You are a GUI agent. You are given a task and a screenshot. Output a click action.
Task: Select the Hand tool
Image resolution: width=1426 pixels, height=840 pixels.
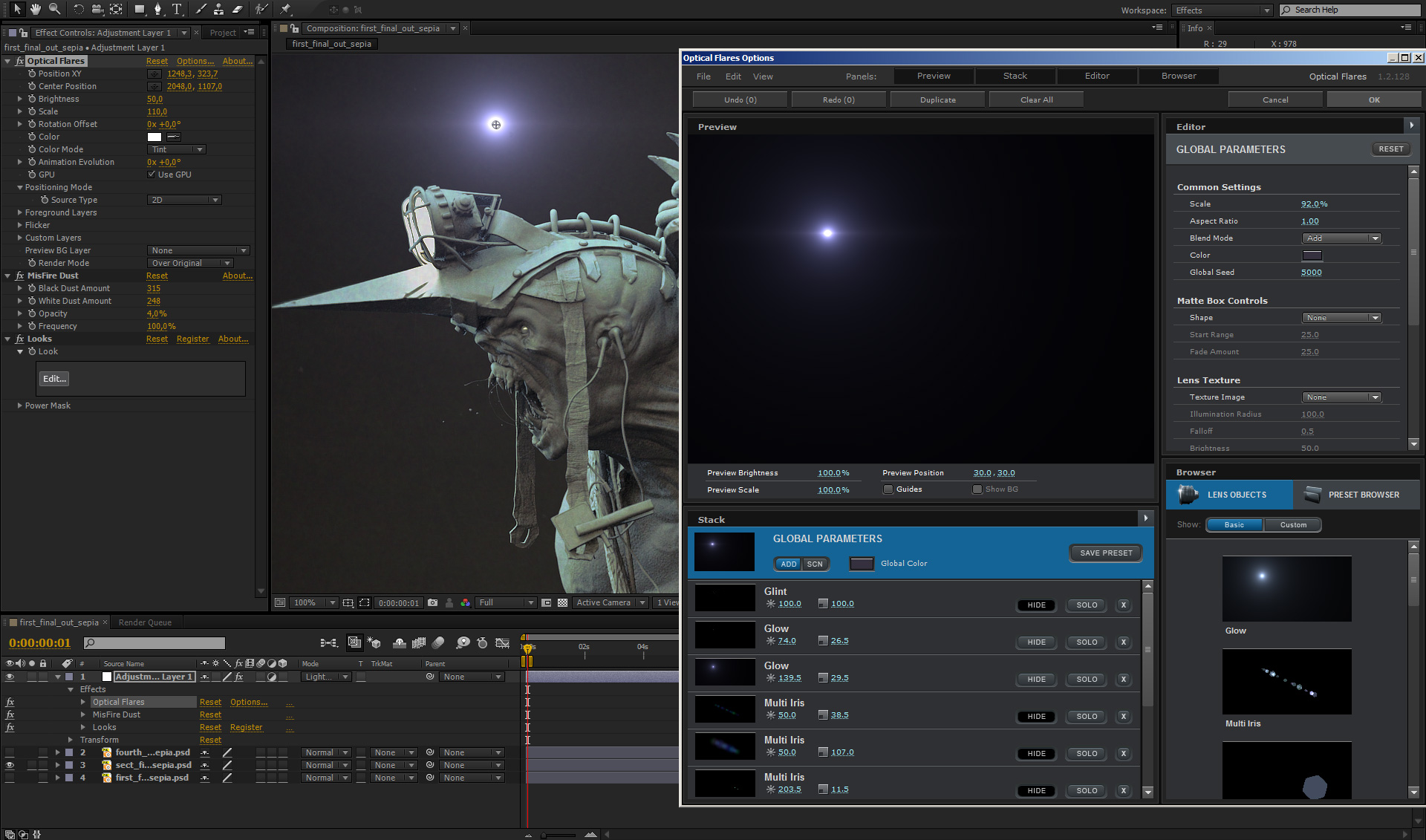coord(36,9)
